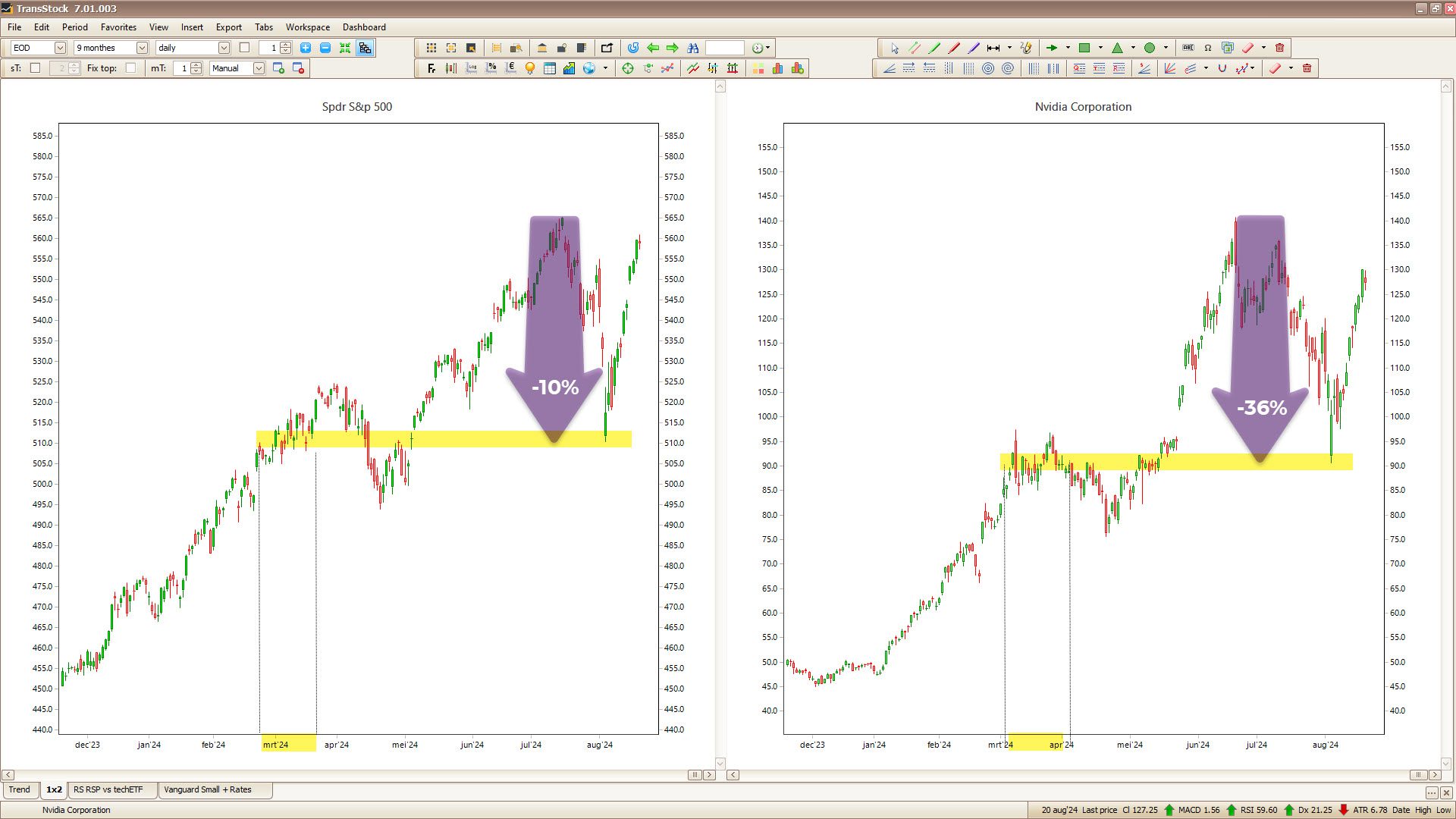The image size is (1456, 819).
Task: Open the Vanguard Small + Rates tab
Action: pos(207,789)
